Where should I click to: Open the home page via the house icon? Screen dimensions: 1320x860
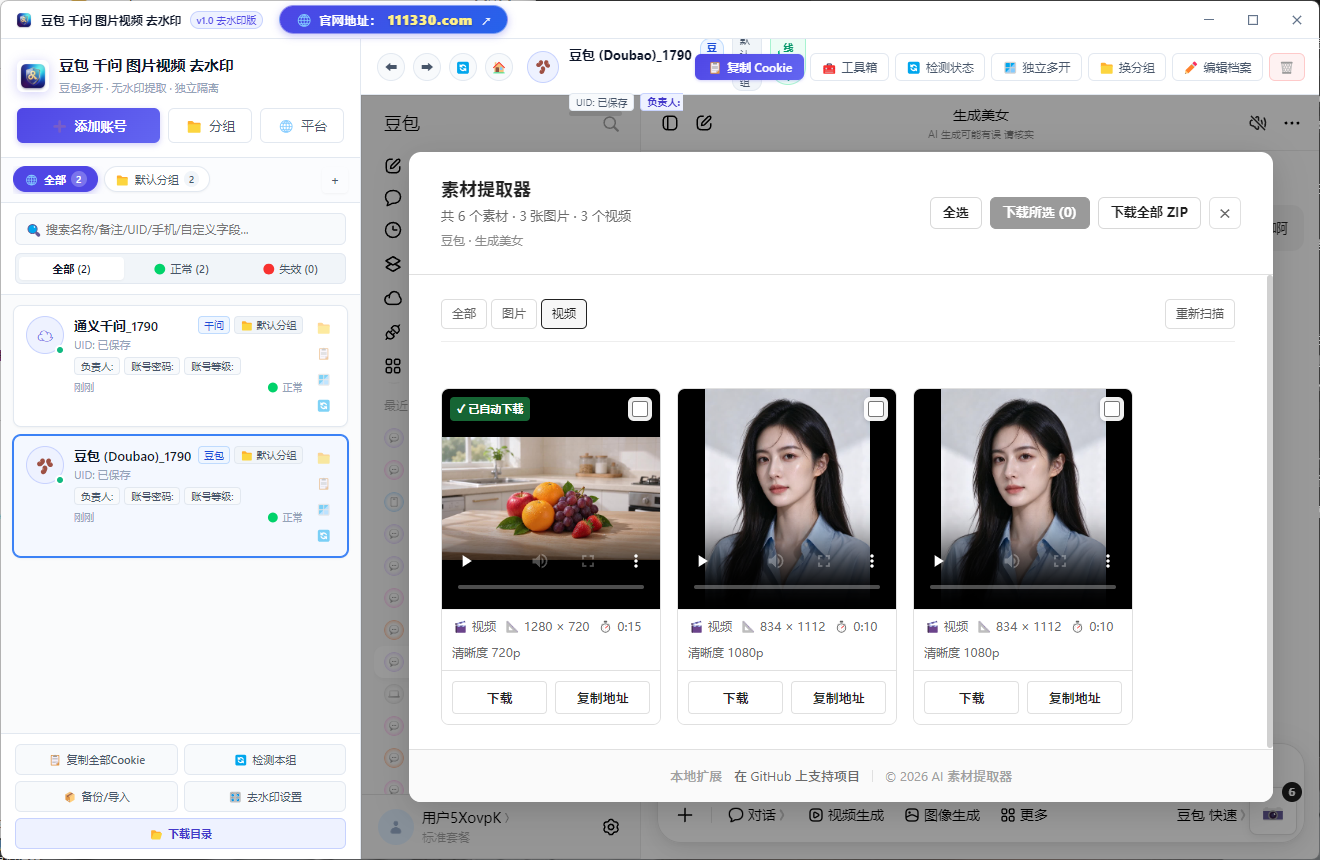(499, 67)
